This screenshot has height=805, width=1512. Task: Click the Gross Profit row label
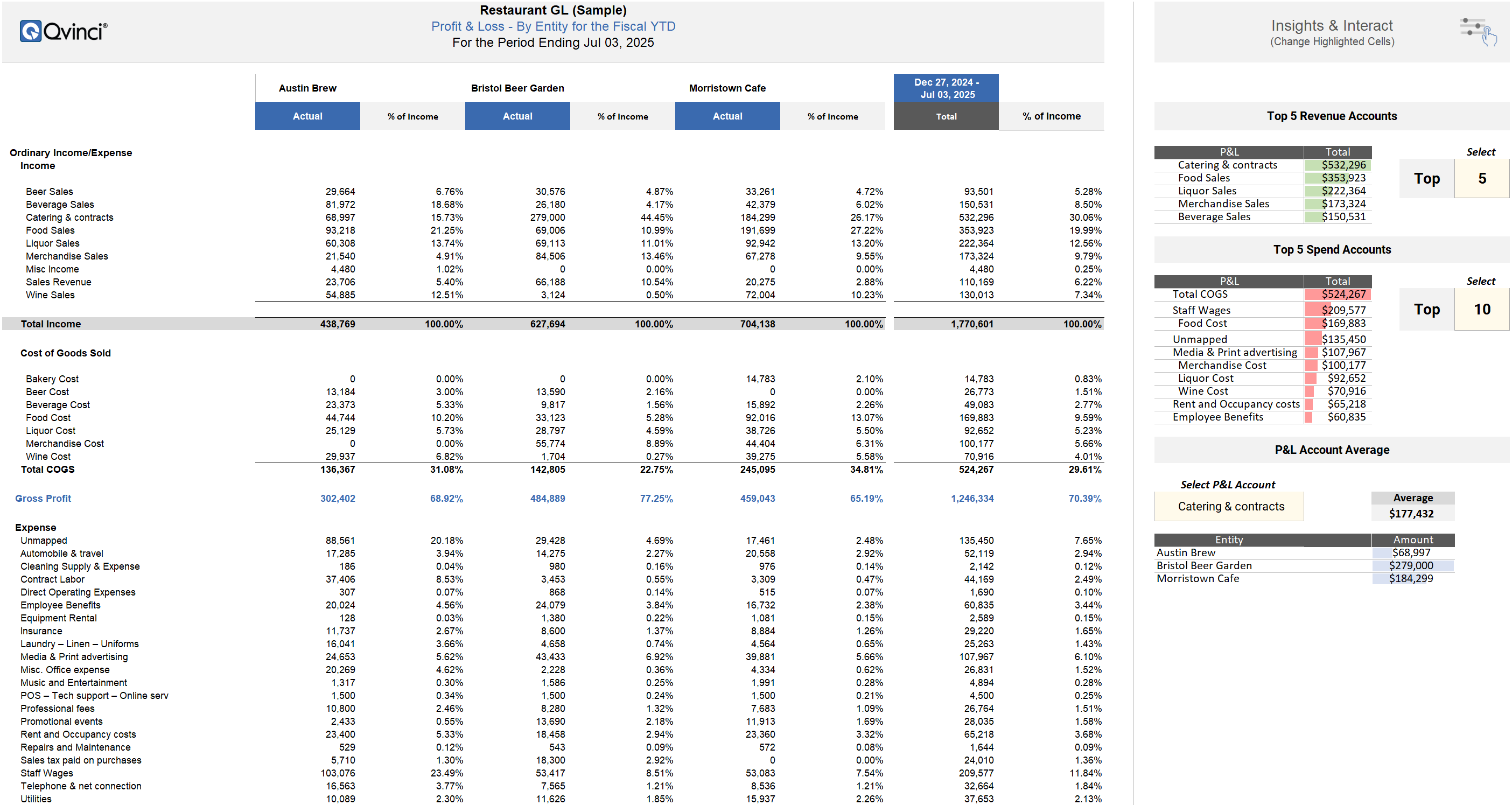coord(43,499)
